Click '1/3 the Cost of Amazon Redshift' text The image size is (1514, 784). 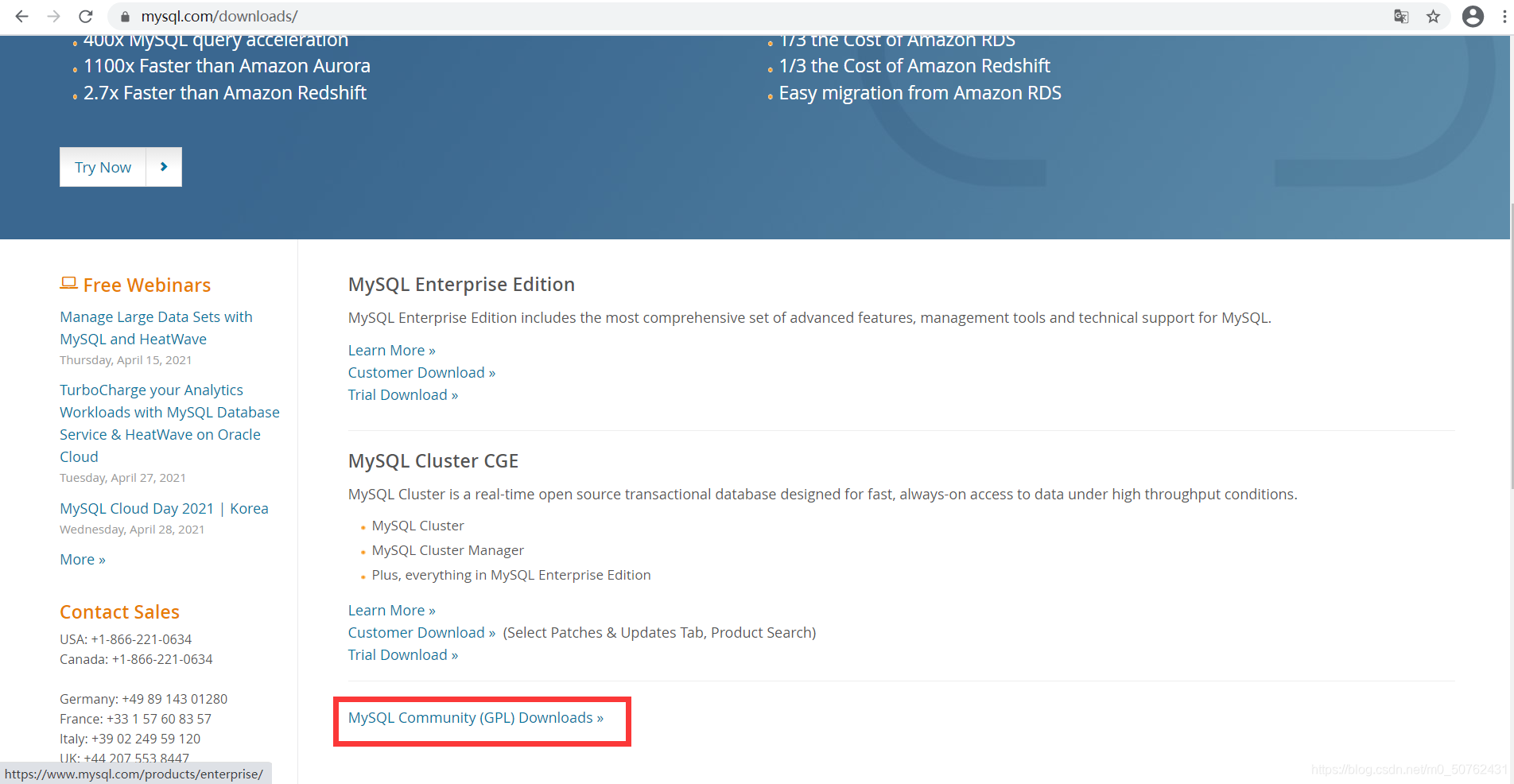coord(914,66)
